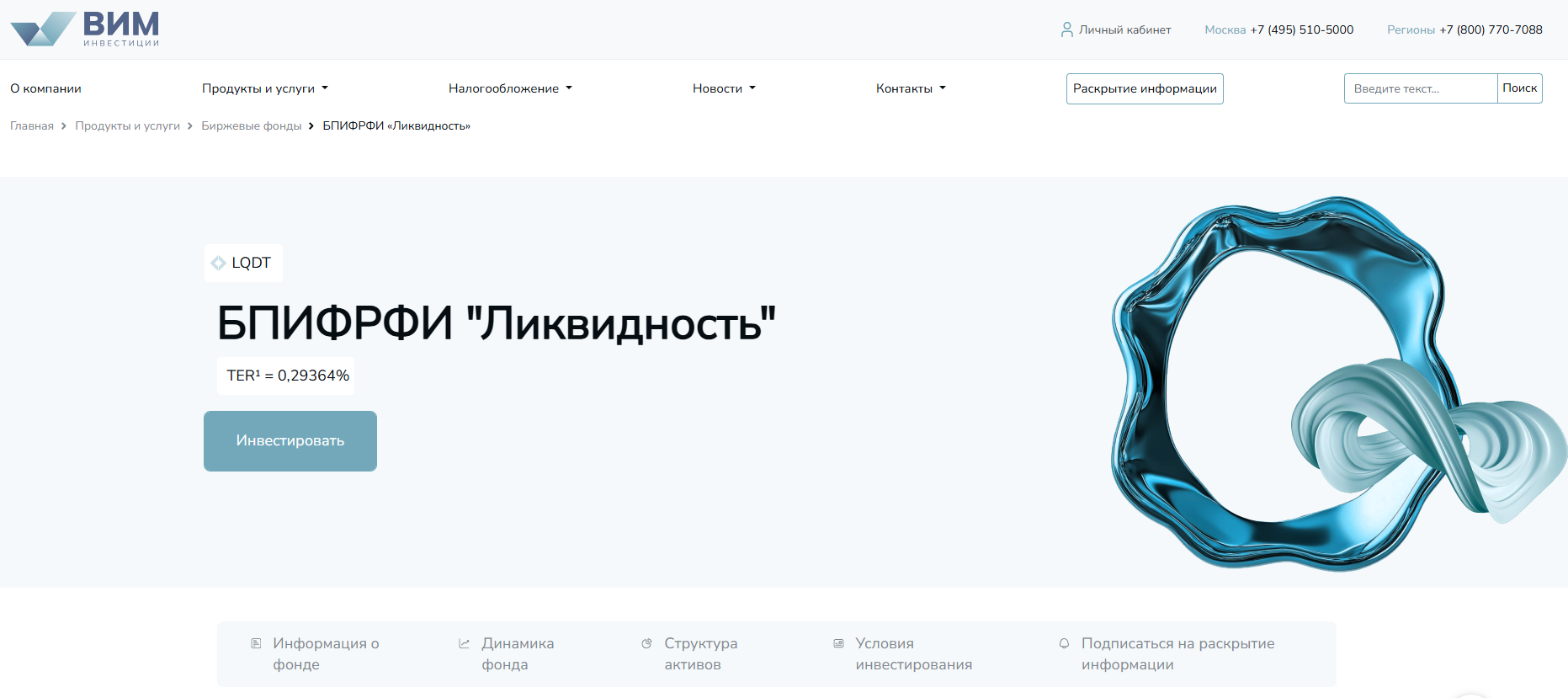Expand the Новости dropdown arrow

tap(752, 88)
